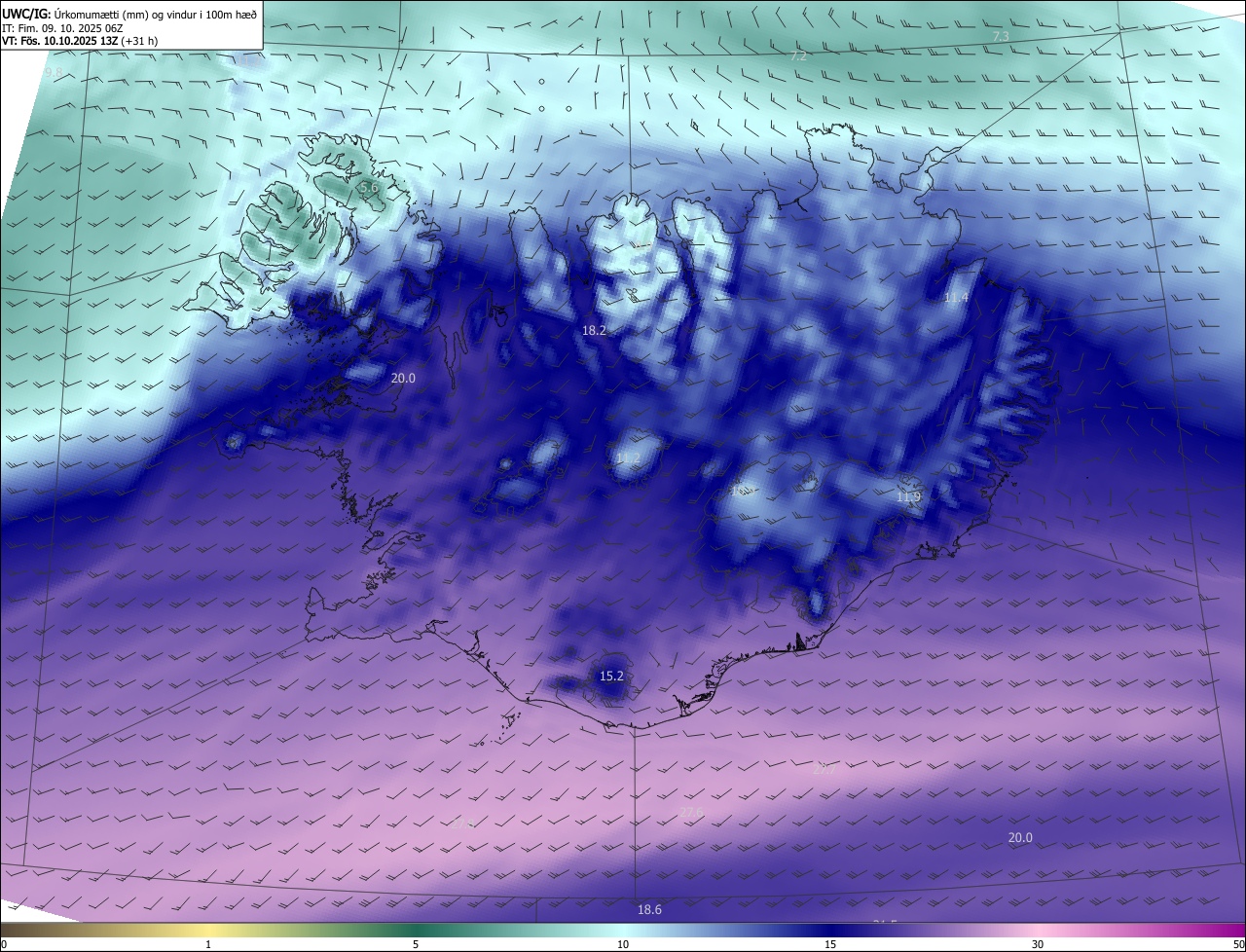Click the valid time line 'VT: Fös. 10.10.2025 13Z (+31 h)'

point(80,41)
